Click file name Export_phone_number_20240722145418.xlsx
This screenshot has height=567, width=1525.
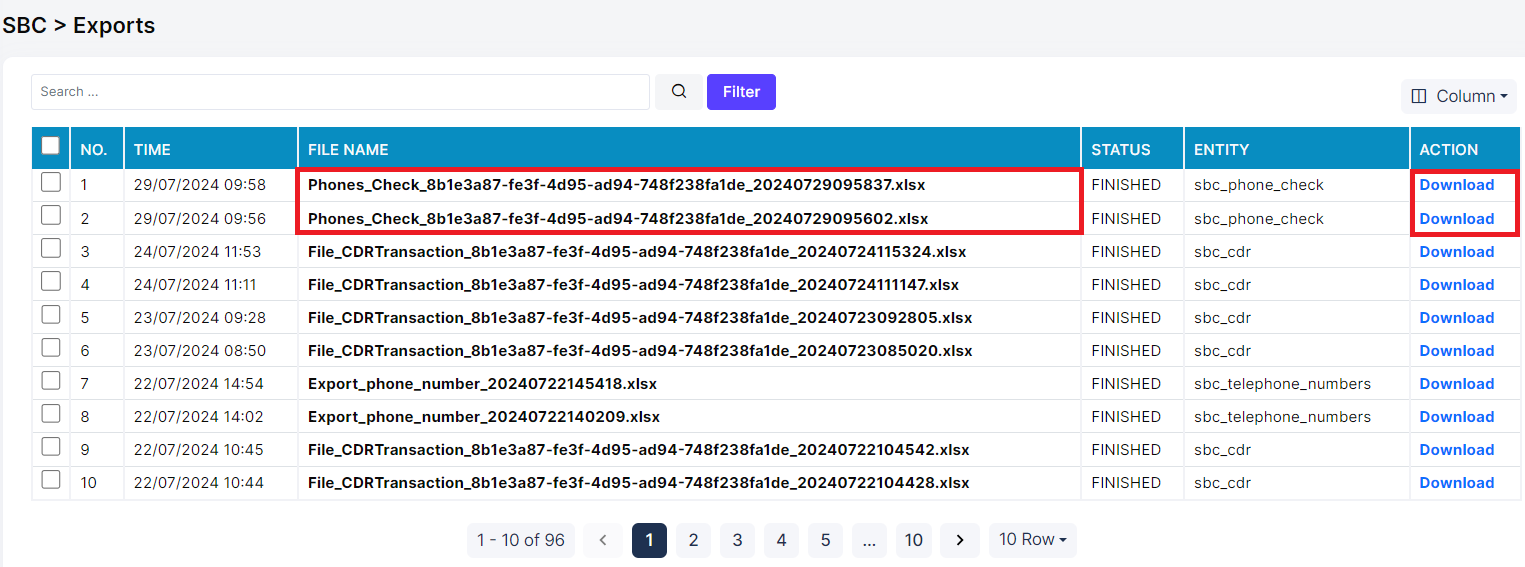pyautogui.click(x=482, y=383)
